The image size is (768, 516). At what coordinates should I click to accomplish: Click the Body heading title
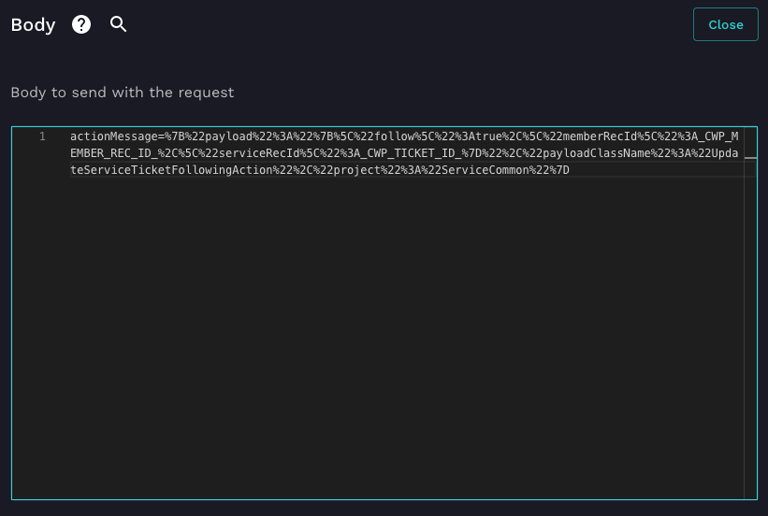[x=33, y=25]
